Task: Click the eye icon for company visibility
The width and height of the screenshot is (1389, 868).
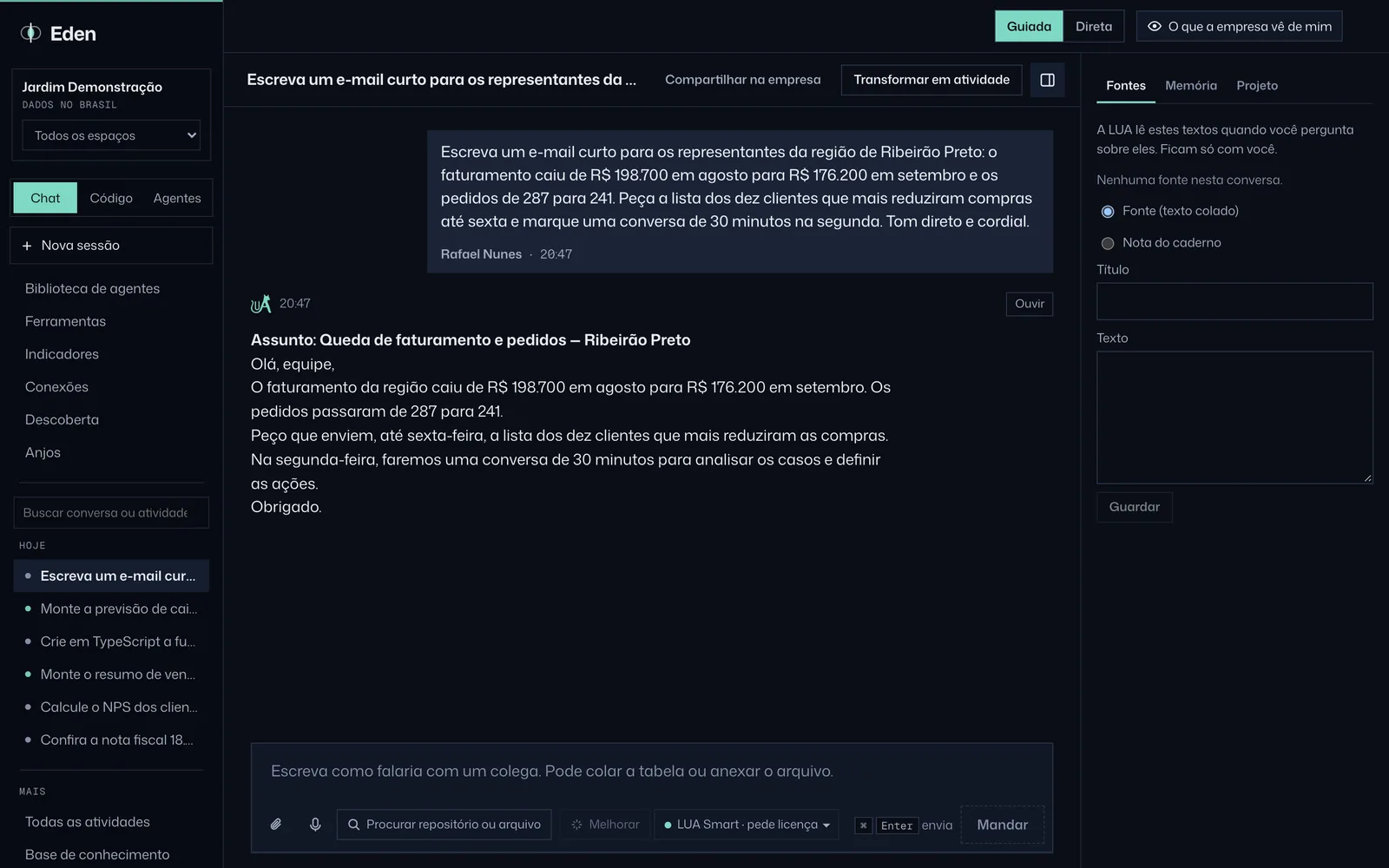Action: [1155, 27]
